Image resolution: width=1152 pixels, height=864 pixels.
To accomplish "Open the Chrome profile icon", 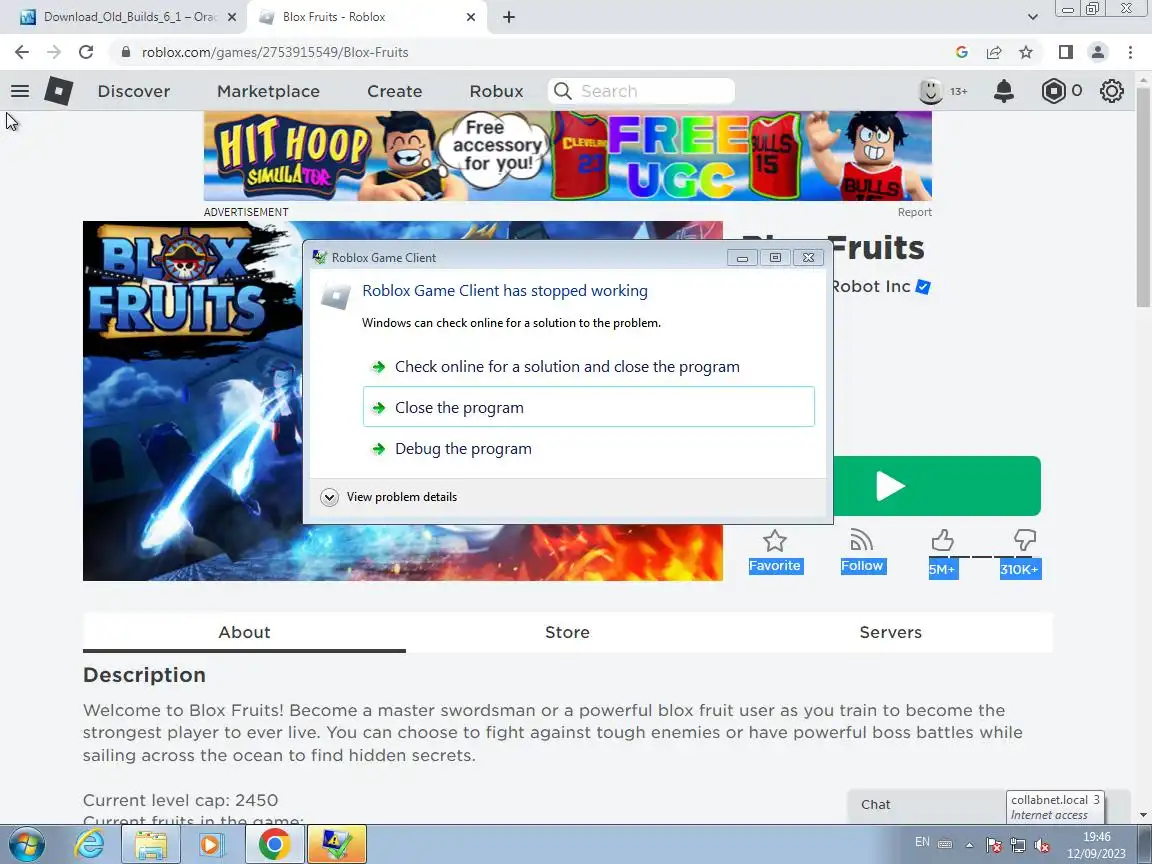I will [x=1098, y=52].
